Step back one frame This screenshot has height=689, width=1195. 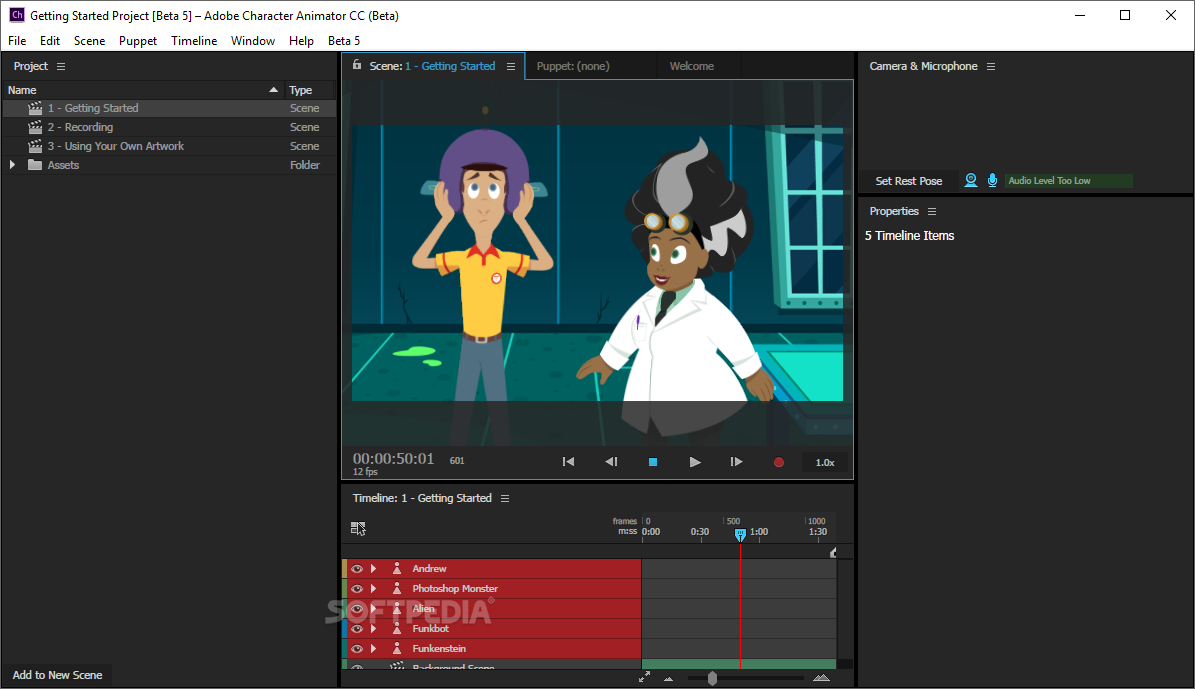pos(611,462)
